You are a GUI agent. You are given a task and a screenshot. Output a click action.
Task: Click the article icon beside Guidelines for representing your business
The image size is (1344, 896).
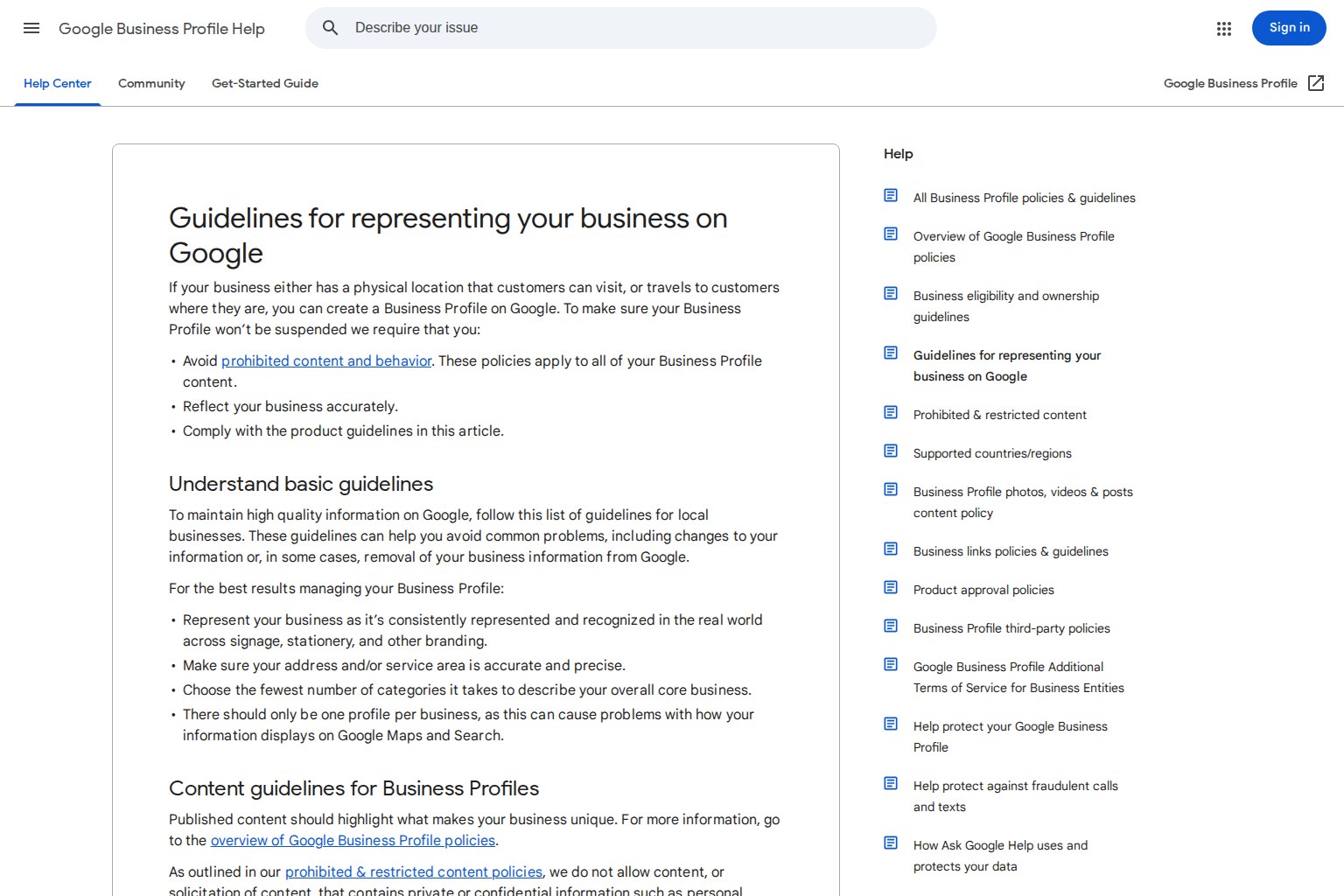[x=891, y=353]
